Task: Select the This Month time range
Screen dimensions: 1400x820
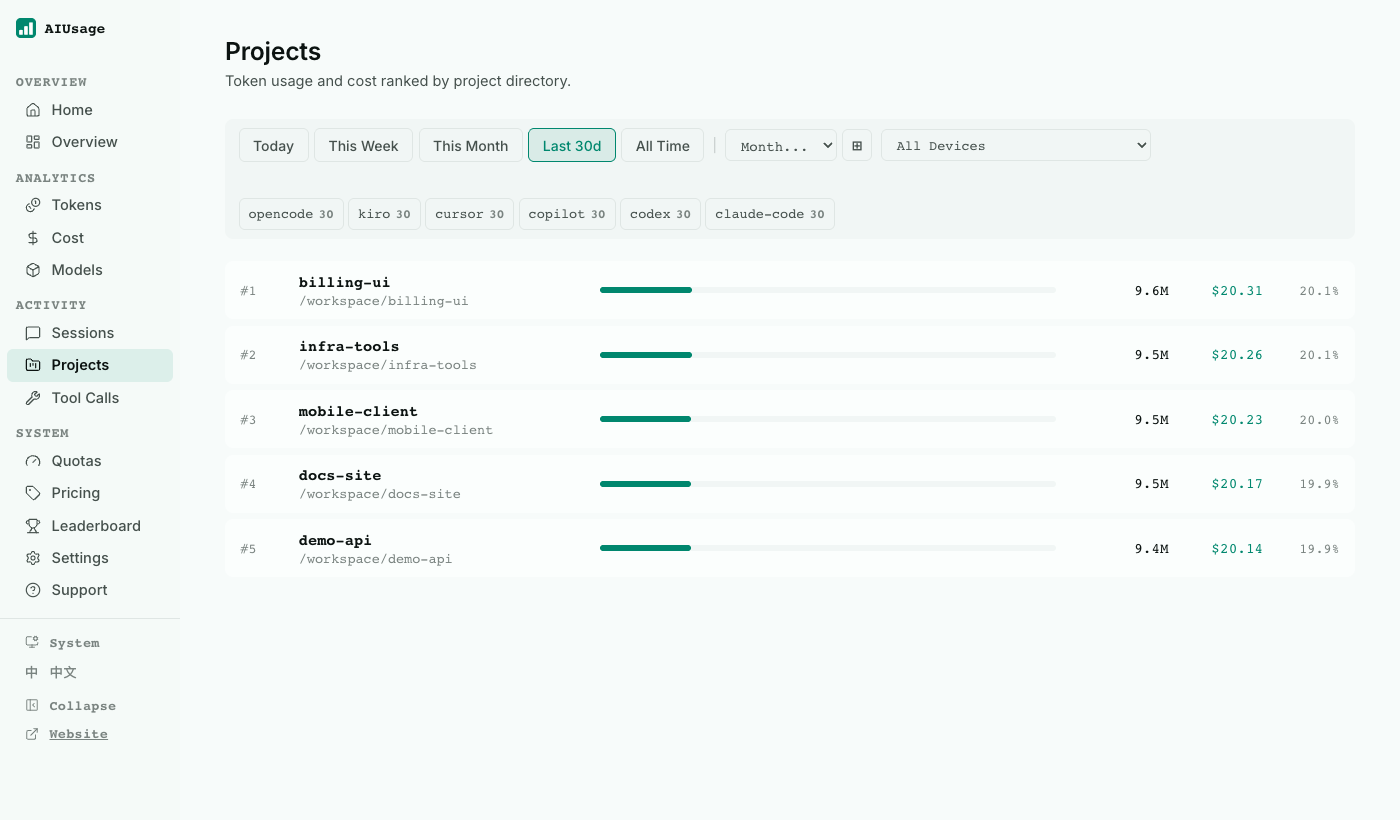Action: (x=471, y=145)
